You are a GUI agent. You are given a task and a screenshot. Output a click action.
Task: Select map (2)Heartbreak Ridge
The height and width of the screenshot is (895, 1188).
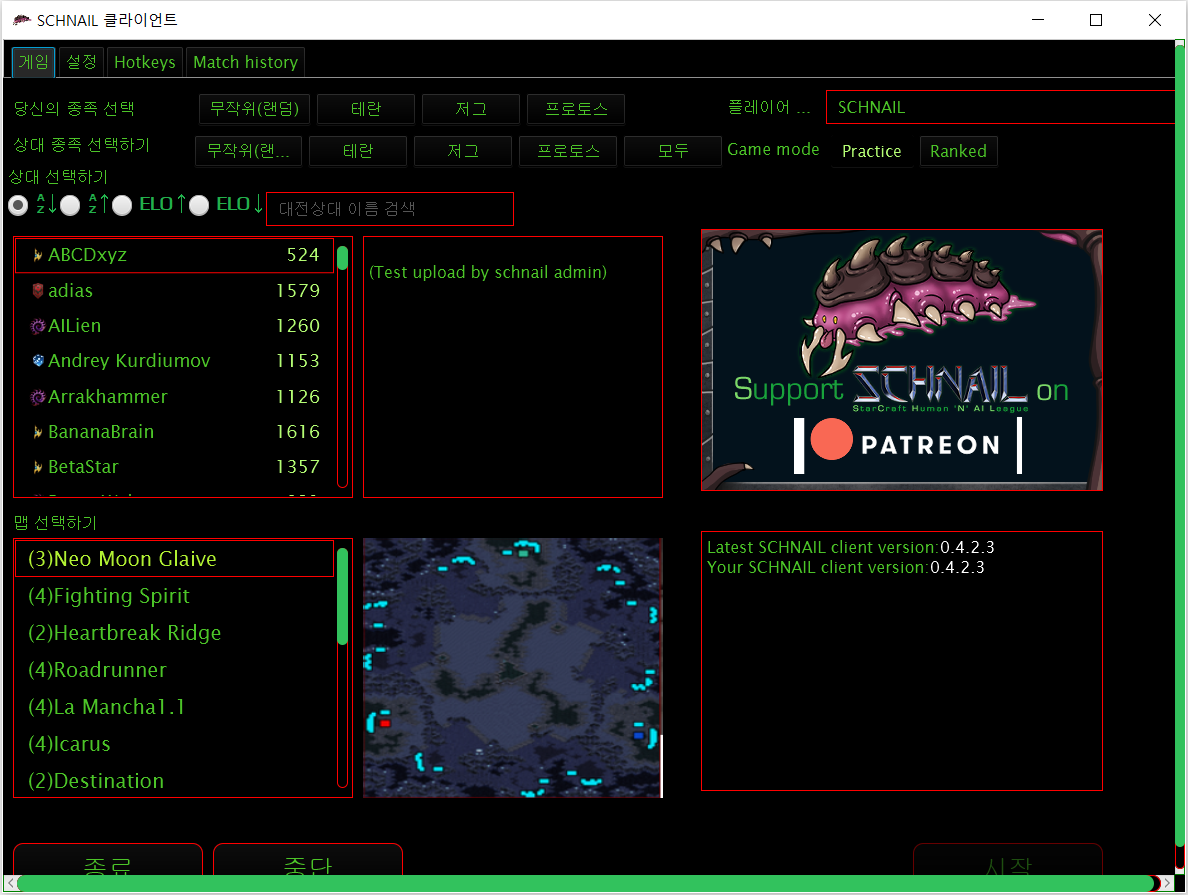[x=174, y=633]
